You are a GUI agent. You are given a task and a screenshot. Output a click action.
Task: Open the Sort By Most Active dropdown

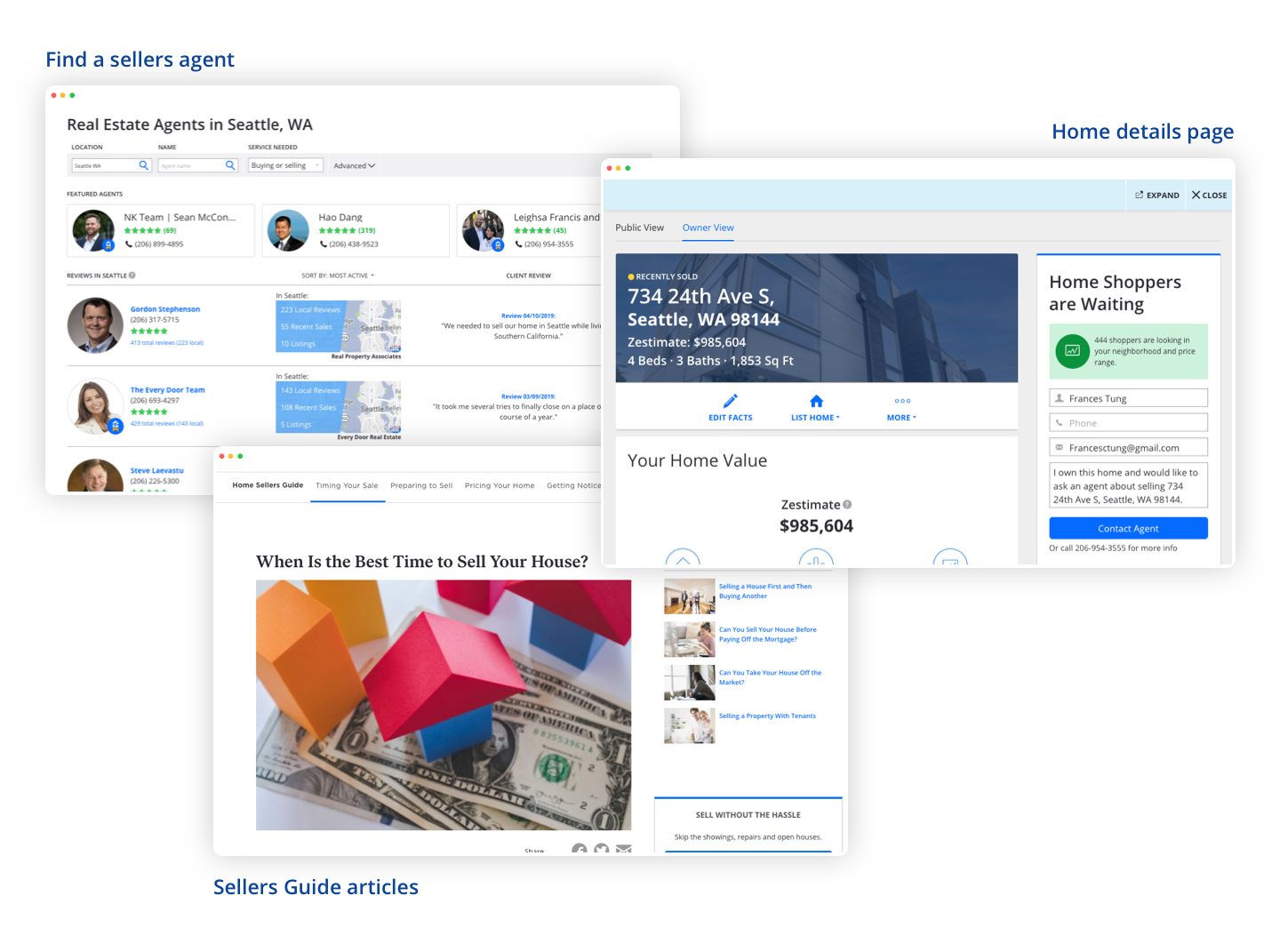click(338, 276)
